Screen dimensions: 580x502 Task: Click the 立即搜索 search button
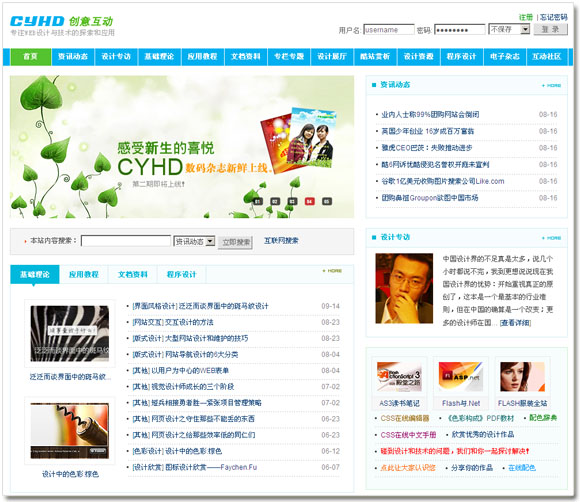point(236,242)
